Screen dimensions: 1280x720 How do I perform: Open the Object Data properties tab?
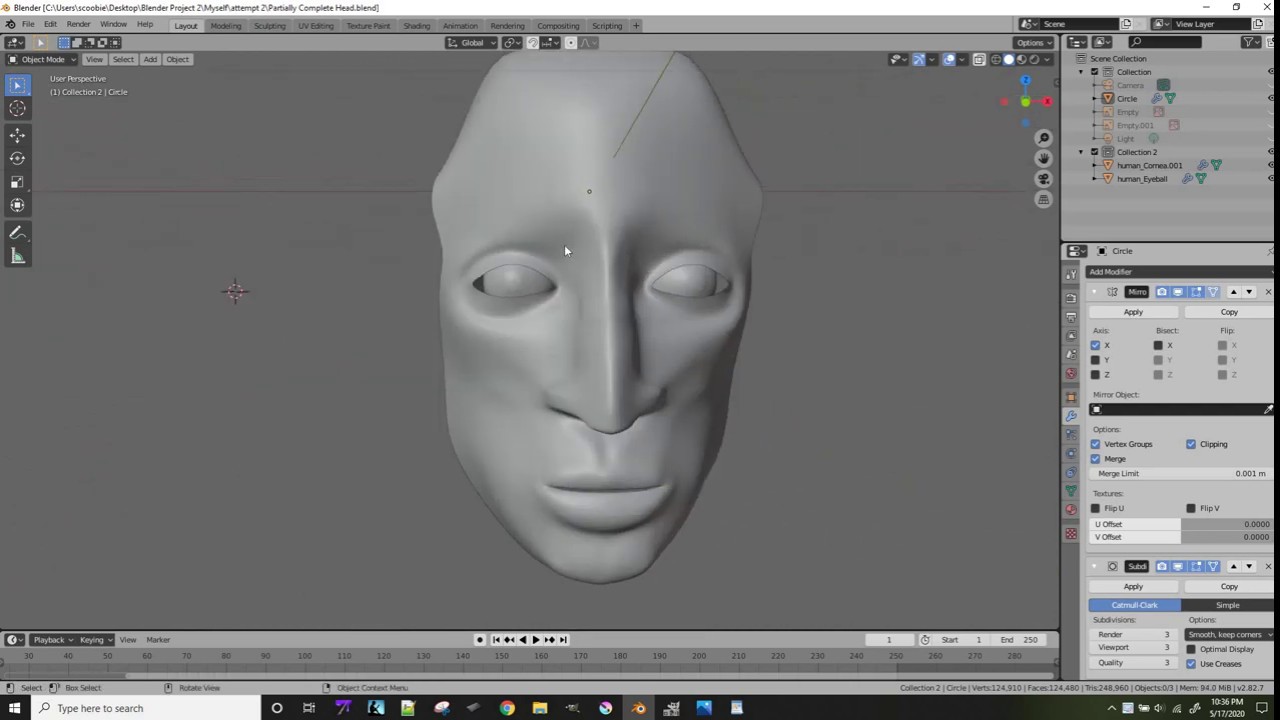1071,491
